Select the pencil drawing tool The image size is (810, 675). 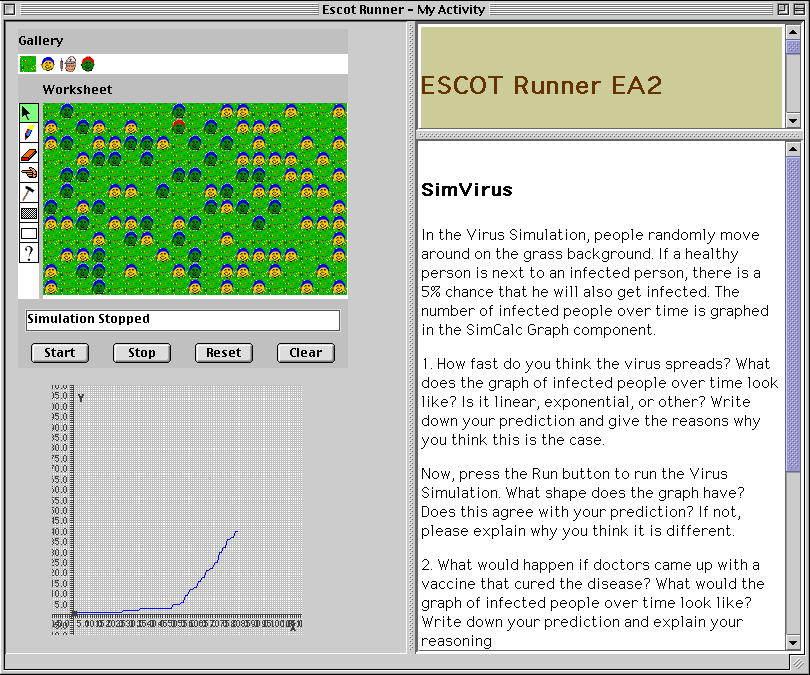click(28, 133)
